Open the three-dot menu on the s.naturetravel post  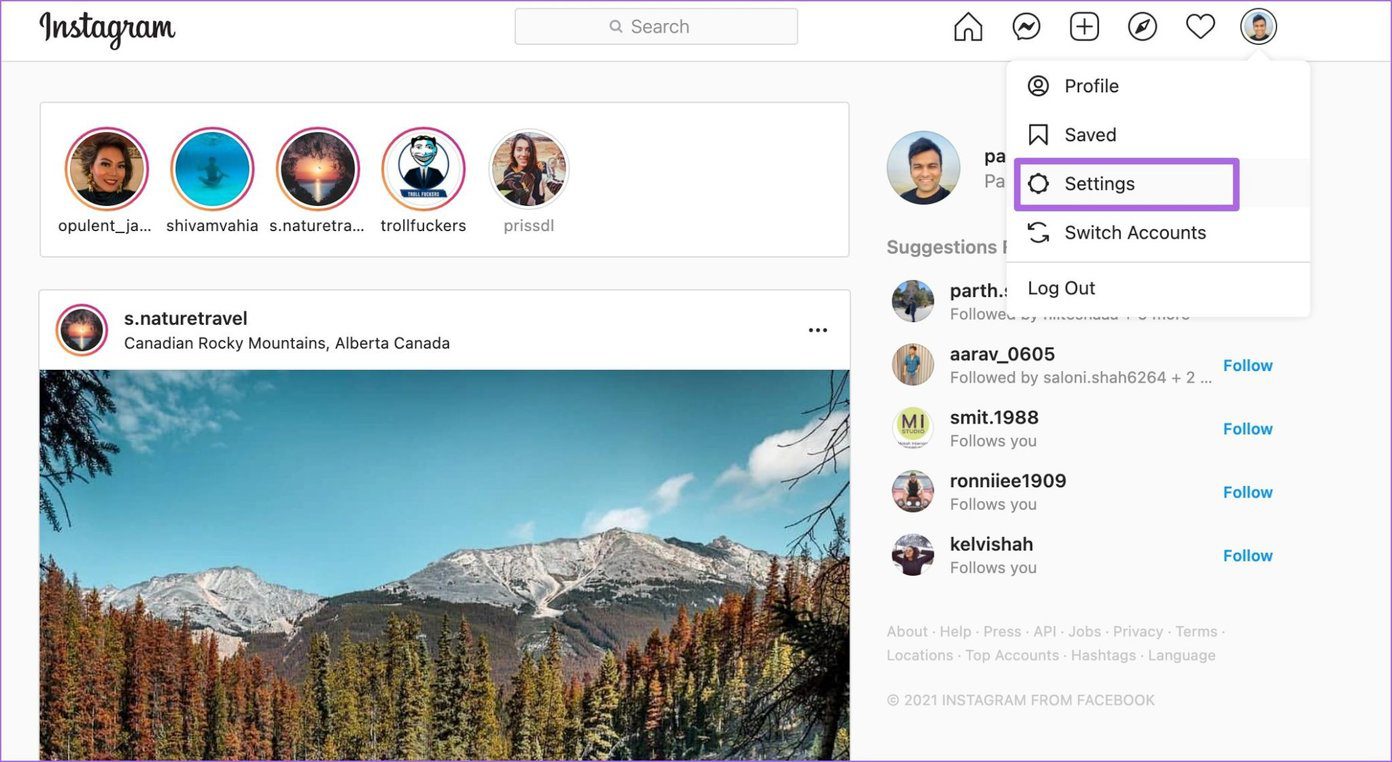[818, 330]
